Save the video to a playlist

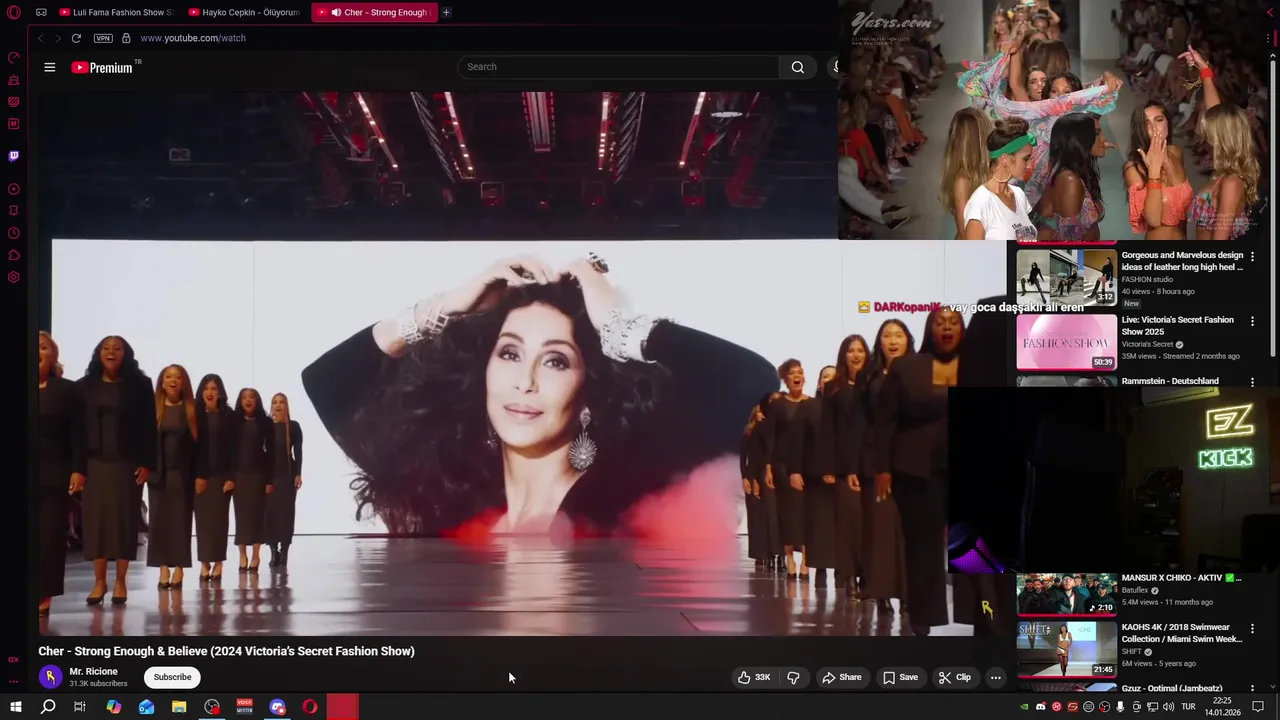point(900,678)
